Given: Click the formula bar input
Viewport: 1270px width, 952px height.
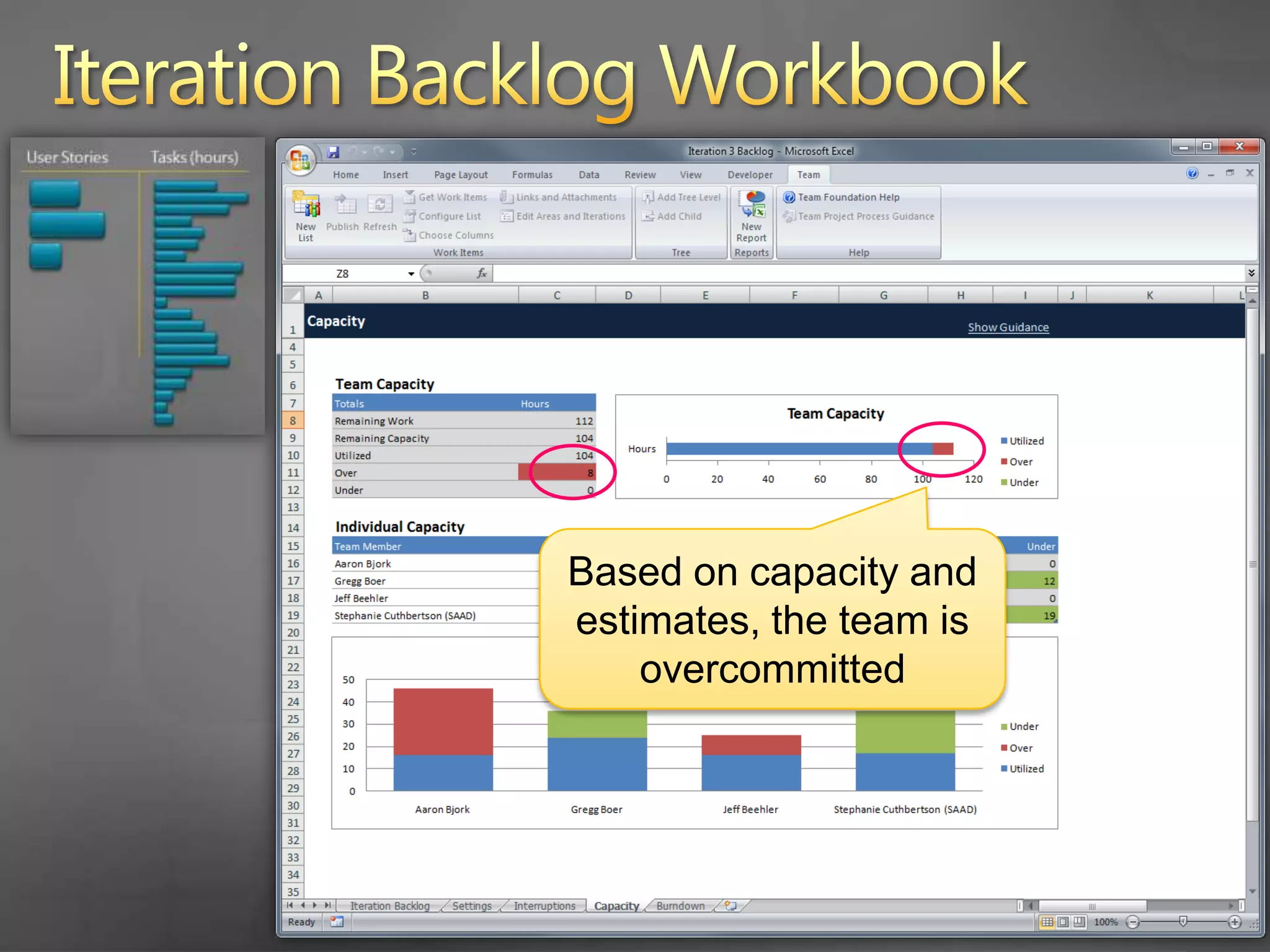Looking at the screenshot, I should pyautogui.click(x=868, y=273).
